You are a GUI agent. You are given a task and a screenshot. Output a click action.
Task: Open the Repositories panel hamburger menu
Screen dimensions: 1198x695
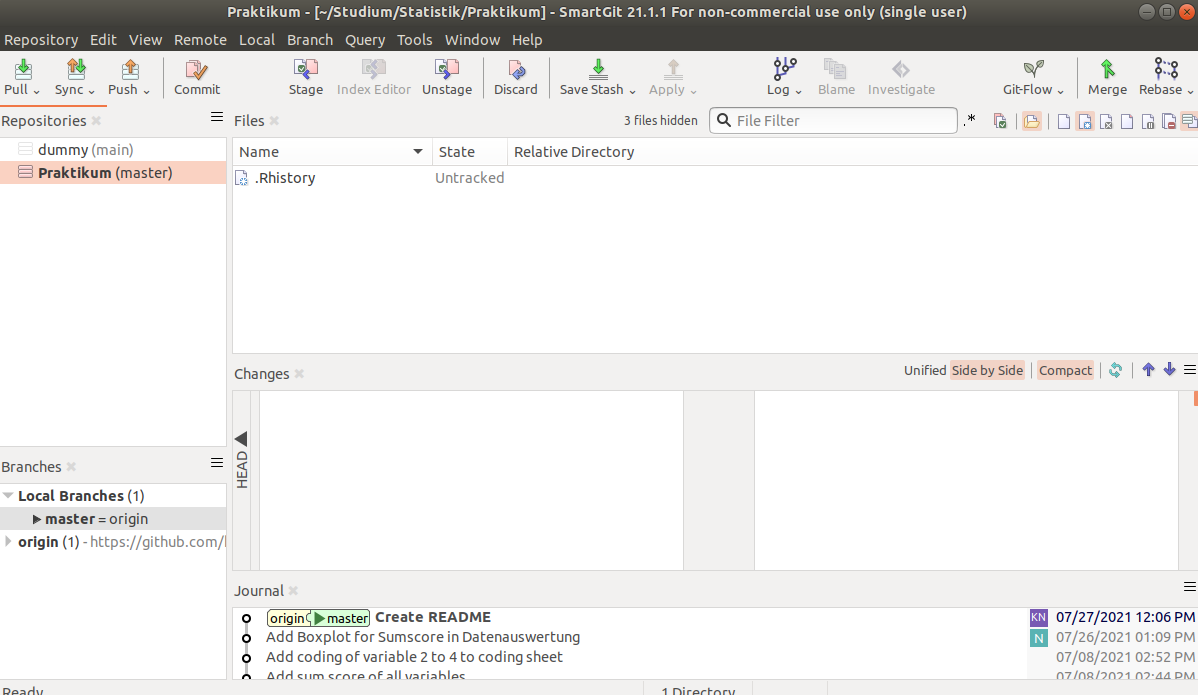point(217,117)
